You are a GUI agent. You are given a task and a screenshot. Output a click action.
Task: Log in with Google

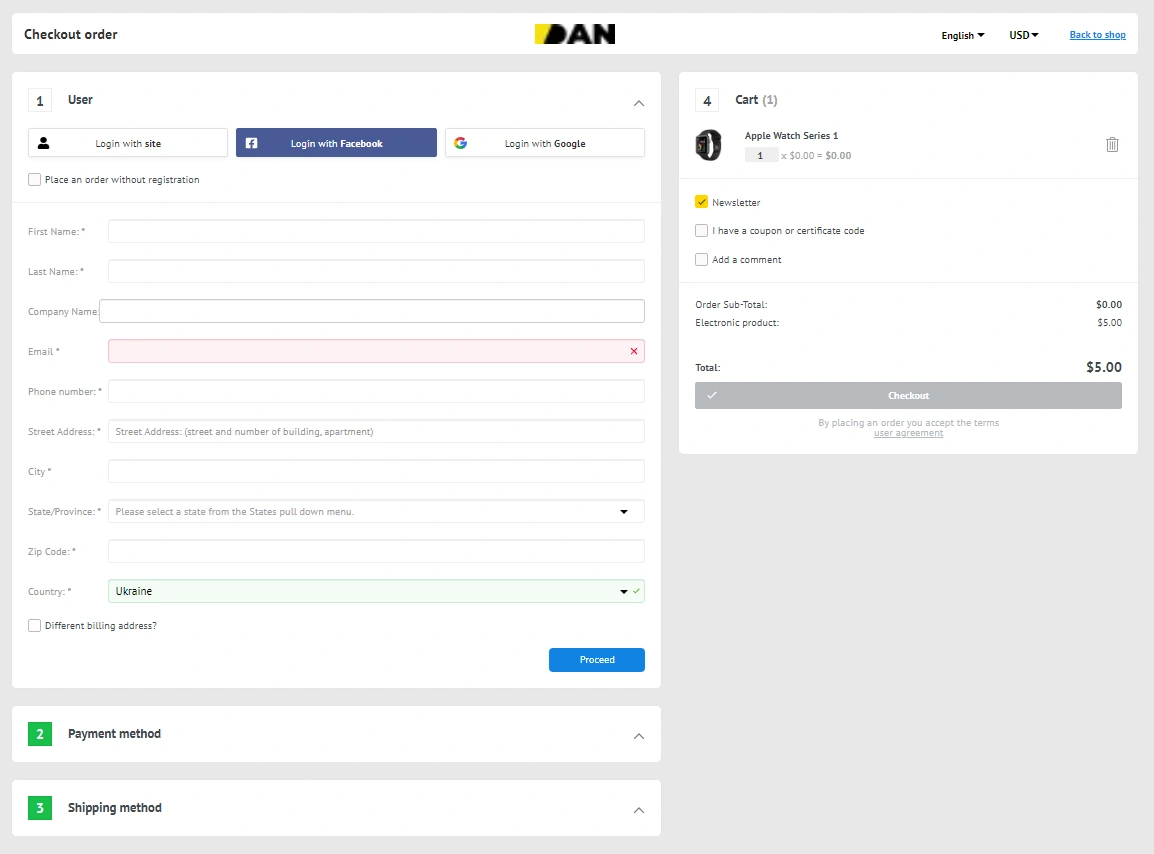[544, 143]
